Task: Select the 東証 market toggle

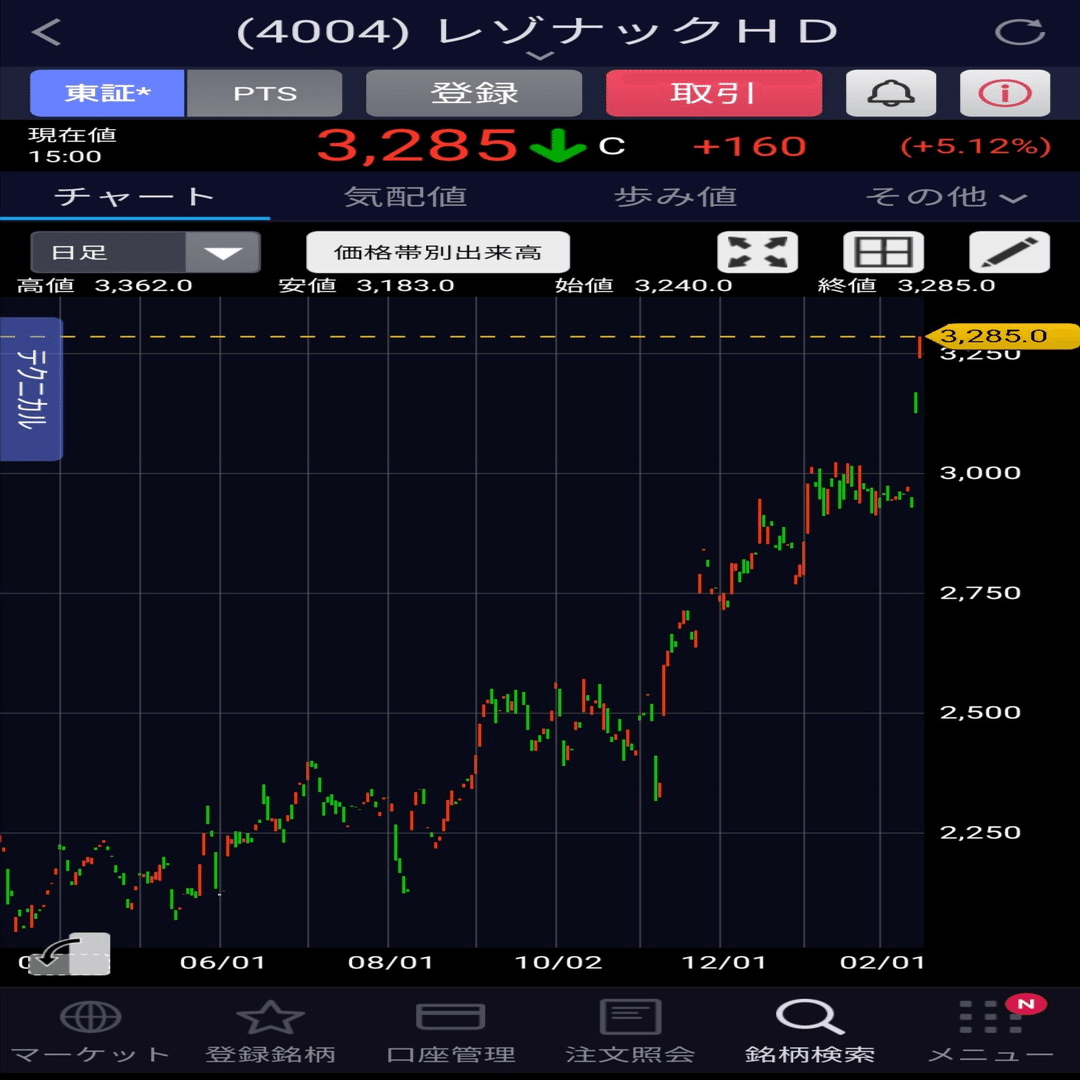Action: pyautogui.click(x=107, y=93)
